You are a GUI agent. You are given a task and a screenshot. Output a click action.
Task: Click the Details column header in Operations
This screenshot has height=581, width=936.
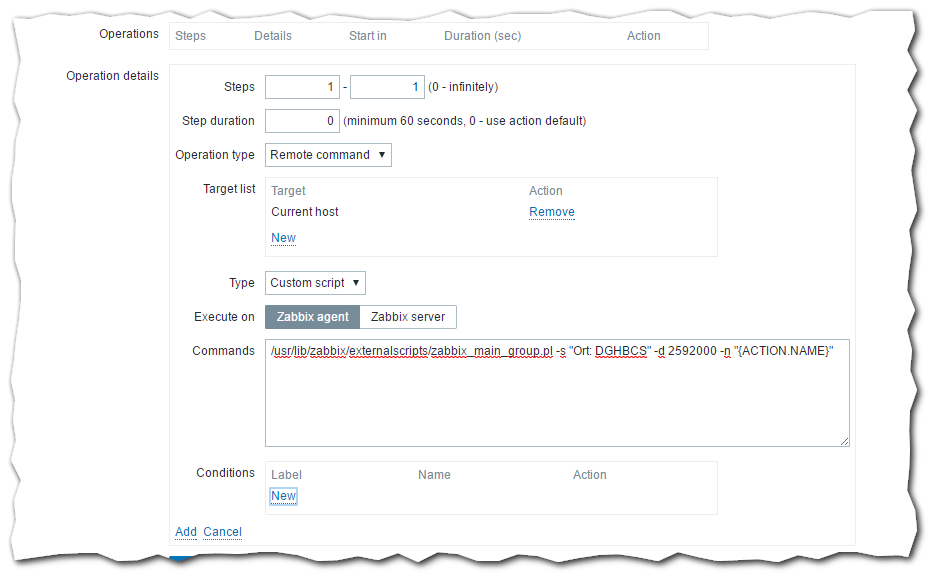pyautogui.click(x=273, y=36)
